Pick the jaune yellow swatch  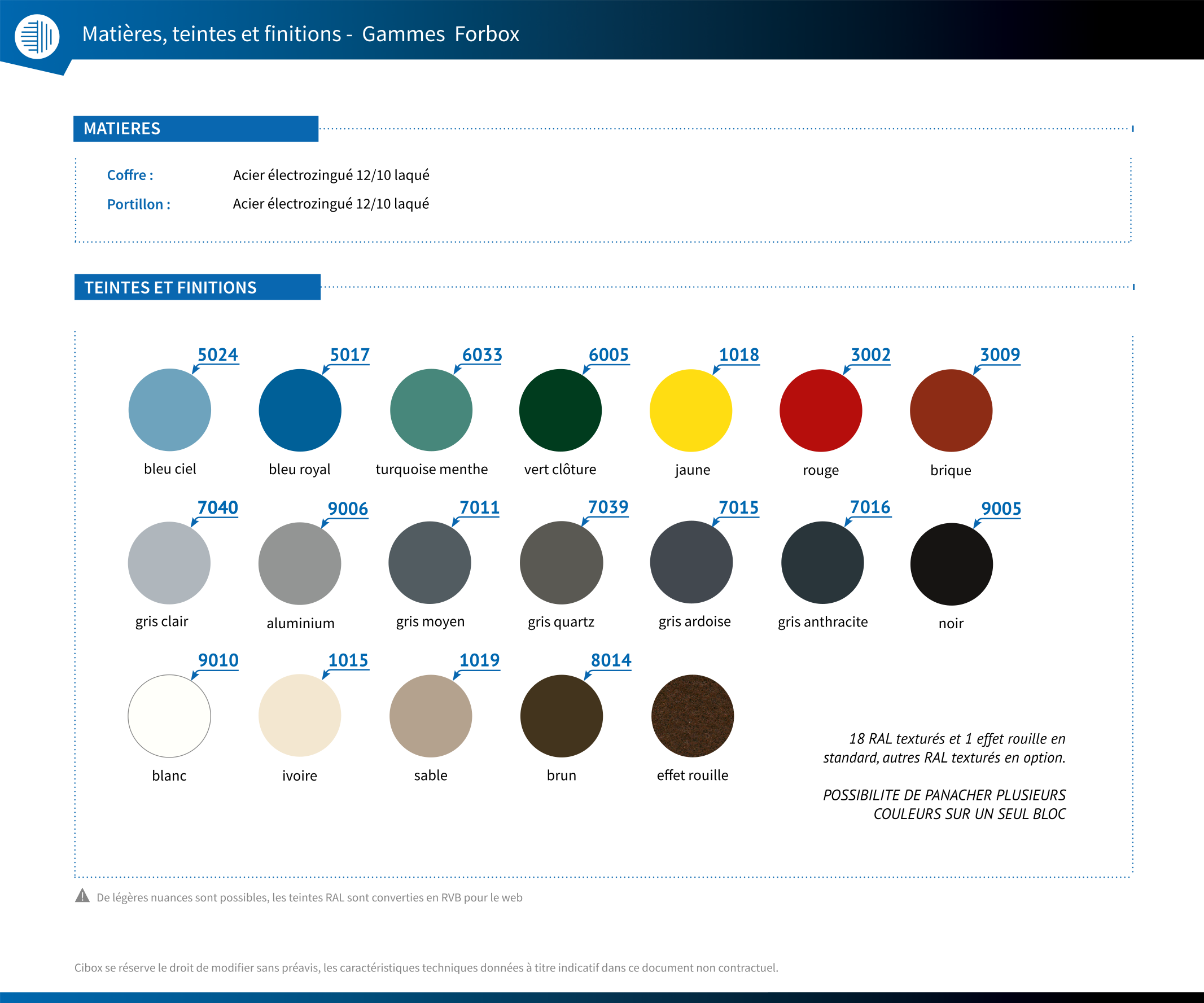coord(691,410)
